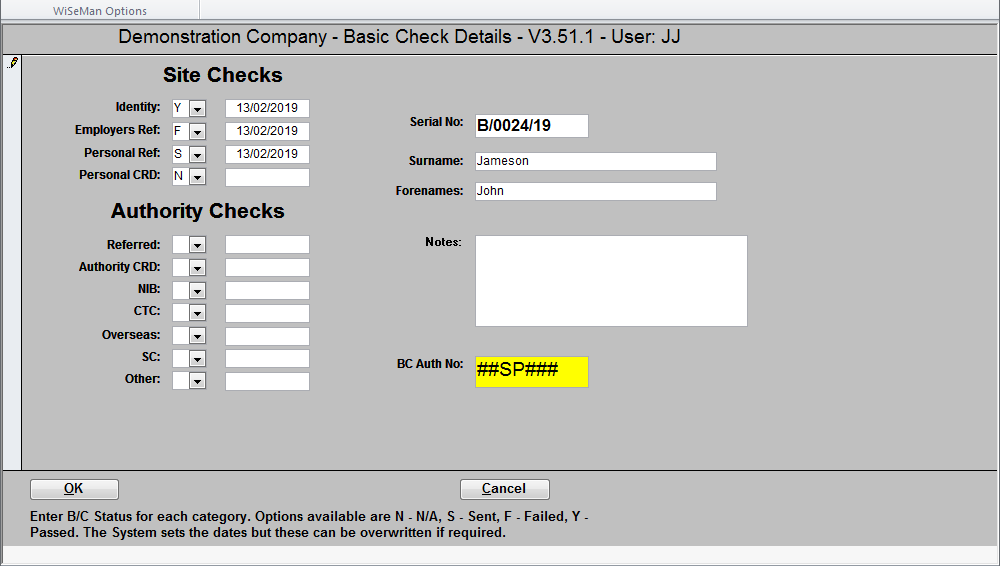The width and height of the screenshot is (1000, 566).
Task: Open the SC status dropdown
Action: tap(197, 359)
